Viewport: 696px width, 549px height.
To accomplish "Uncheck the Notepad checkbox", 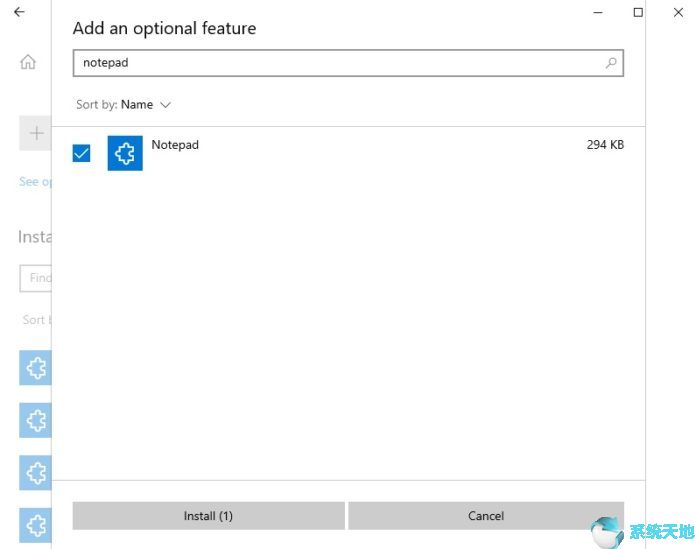I will [81, 153].
